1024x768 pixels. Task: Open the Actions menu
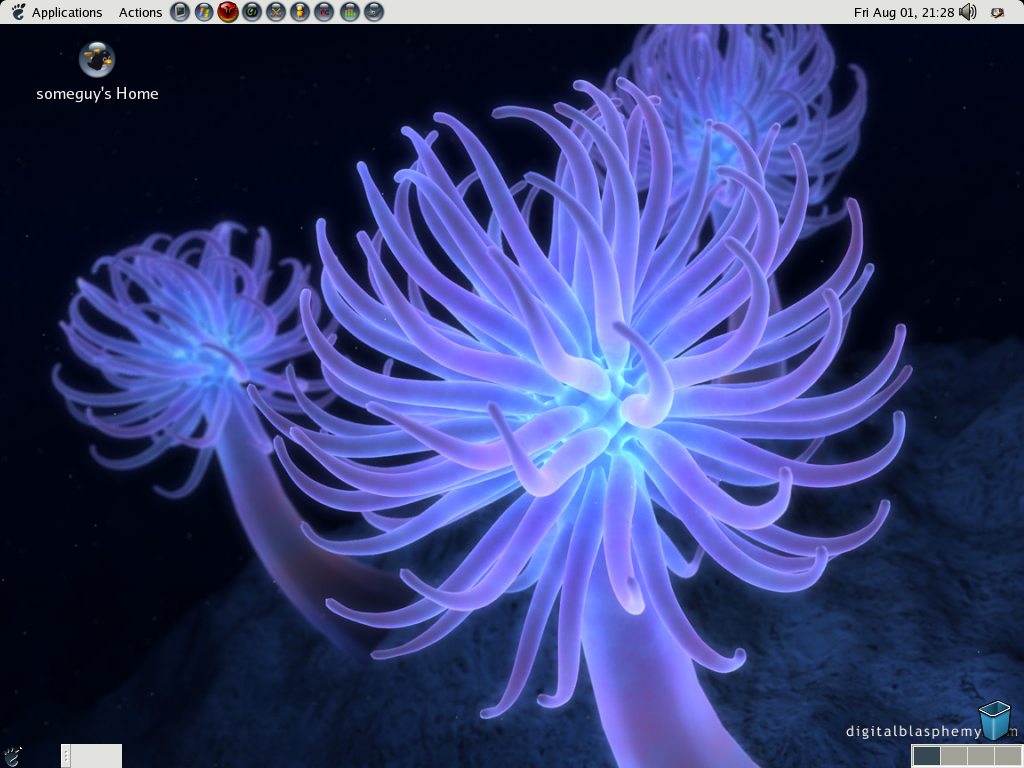pyautogui.click(x=140, y=12)
